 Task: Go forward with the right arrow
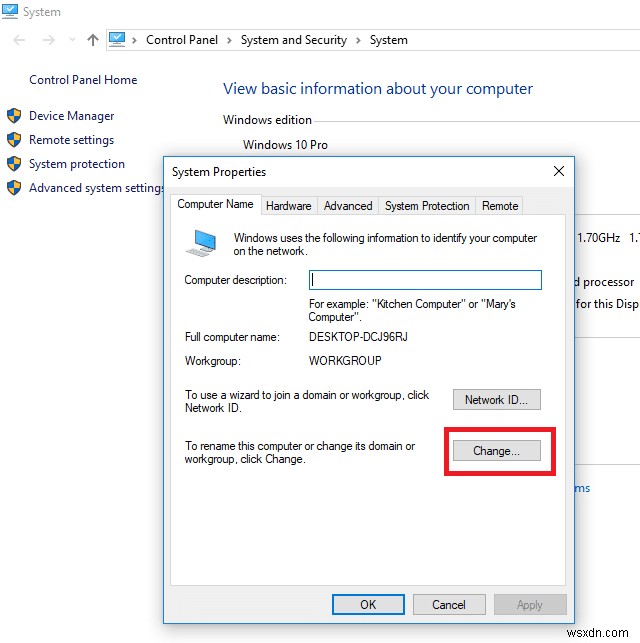click(49, 40)
